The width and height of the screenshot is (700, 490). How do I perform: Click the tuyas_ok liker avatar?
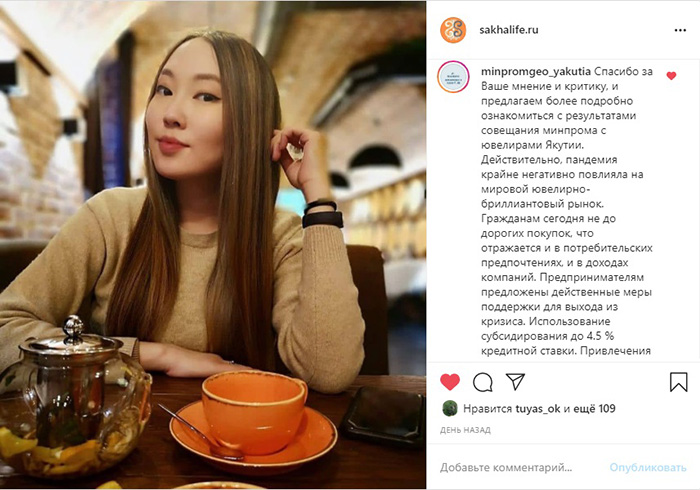[x=450, y=408]
